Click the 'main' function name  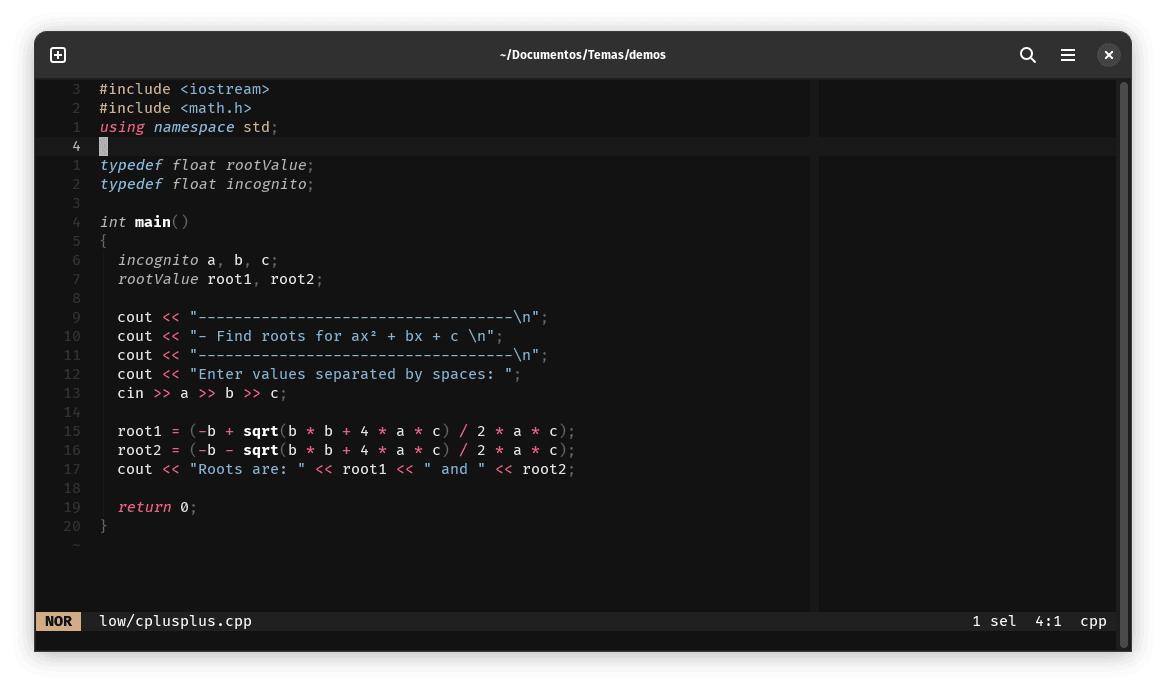152,222
